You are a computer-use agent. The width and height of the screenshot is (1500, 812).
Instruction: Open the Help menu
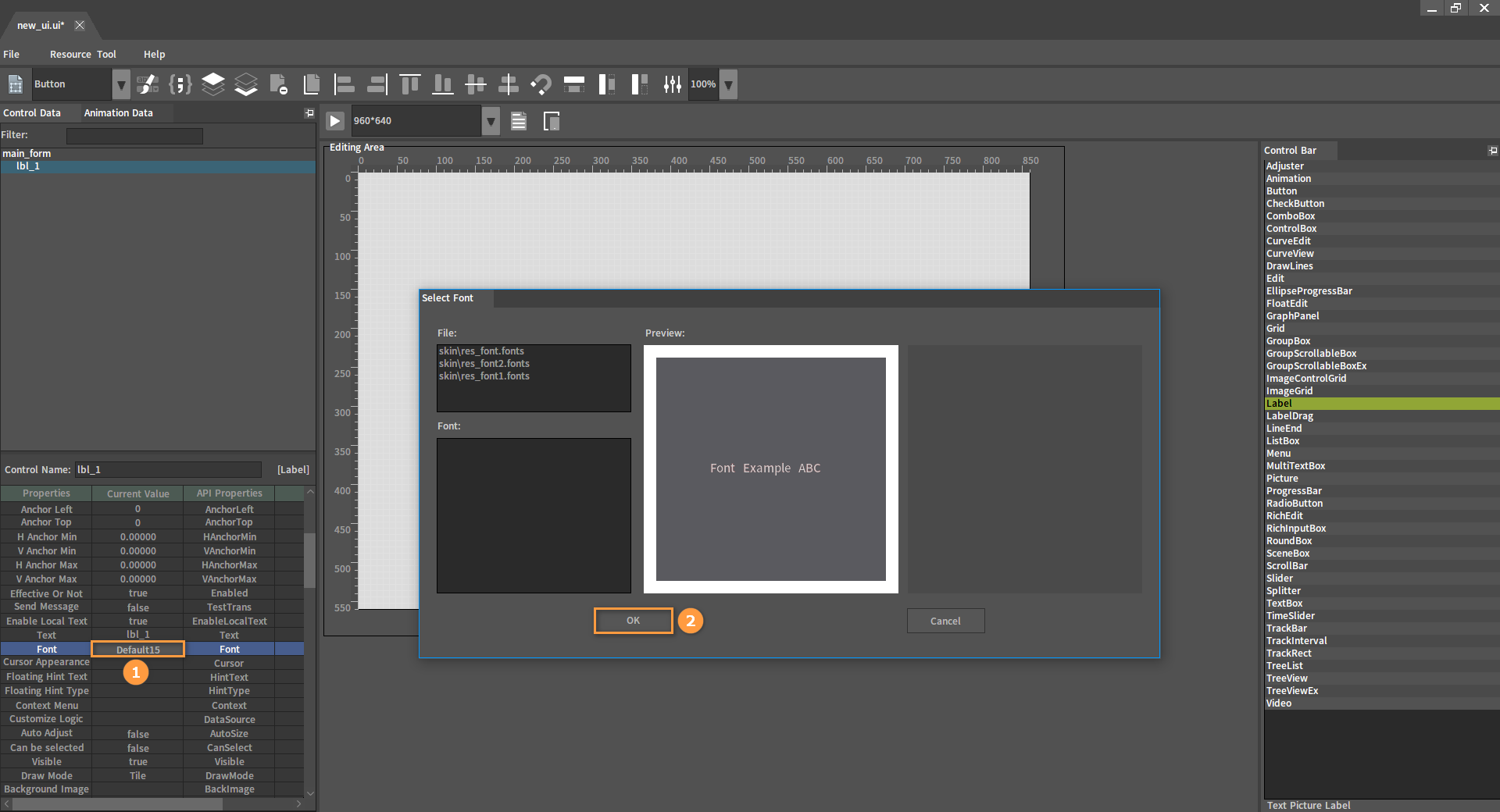[154, 55]
